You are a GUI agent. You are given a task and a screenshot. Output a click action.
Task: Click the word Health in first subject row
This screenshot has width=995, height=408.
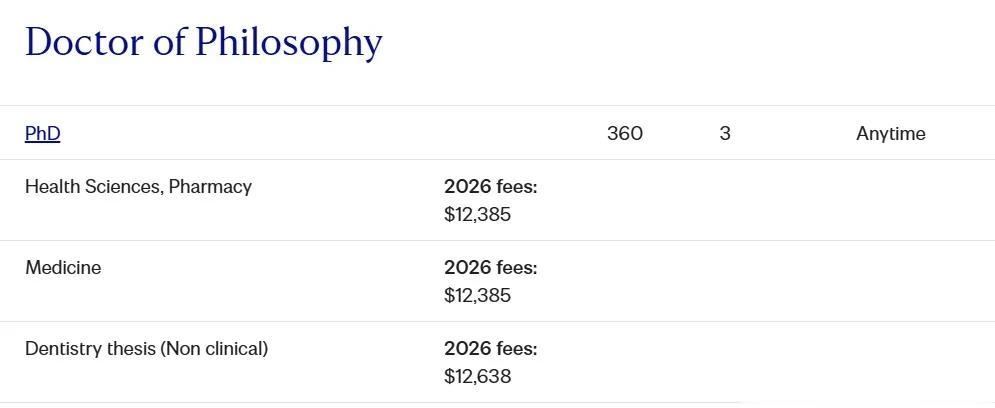point(49,187)
